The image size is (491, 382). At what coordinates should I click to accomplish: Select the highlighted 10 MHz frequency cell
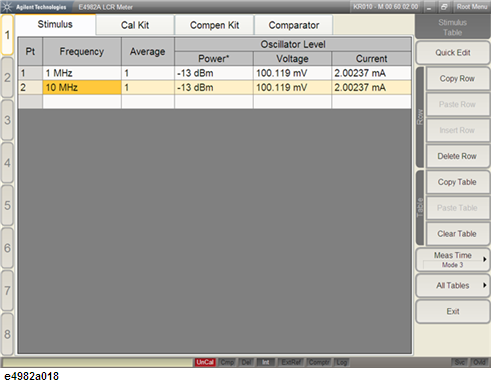coord(82,88)
